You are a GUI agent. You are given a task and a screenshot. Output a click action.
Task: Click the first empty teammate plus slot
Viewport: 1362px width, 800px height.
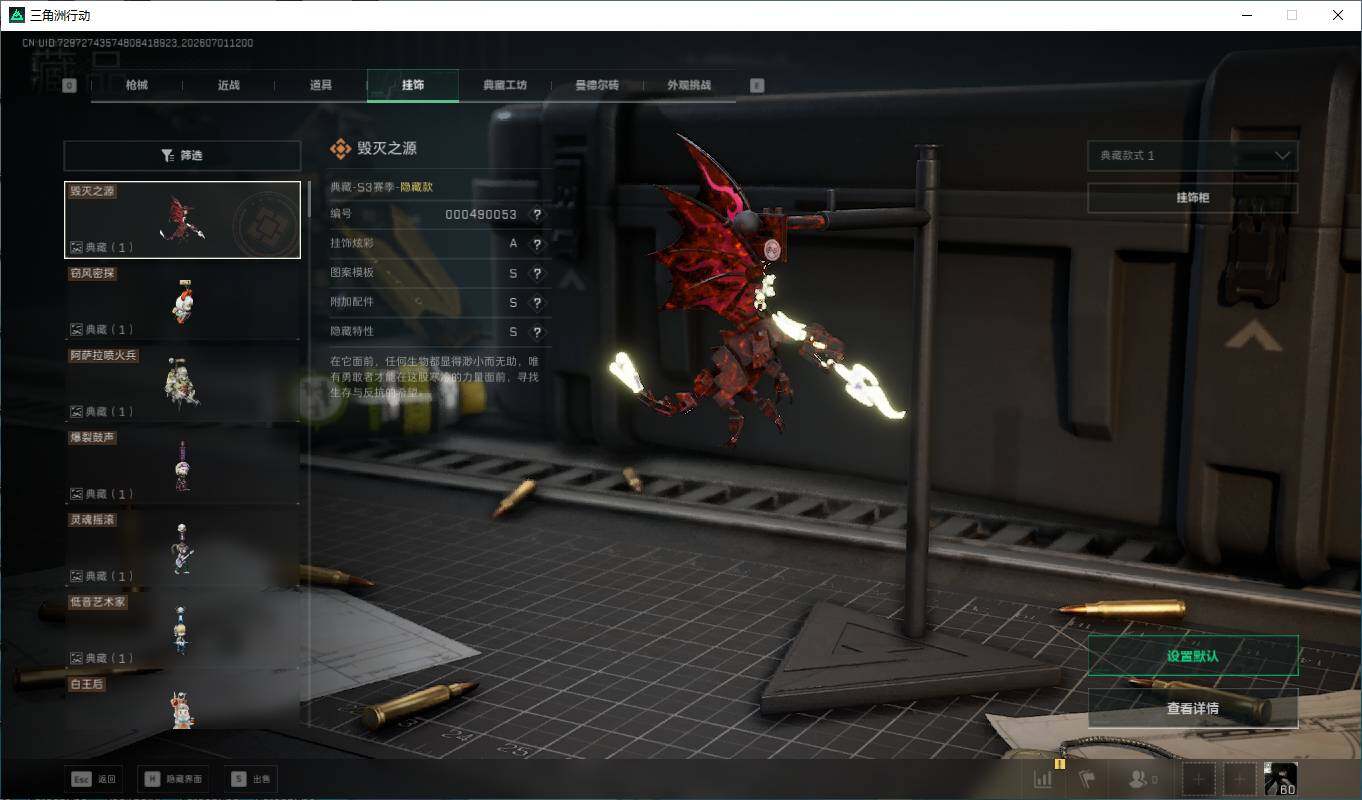coord(1200,779)
